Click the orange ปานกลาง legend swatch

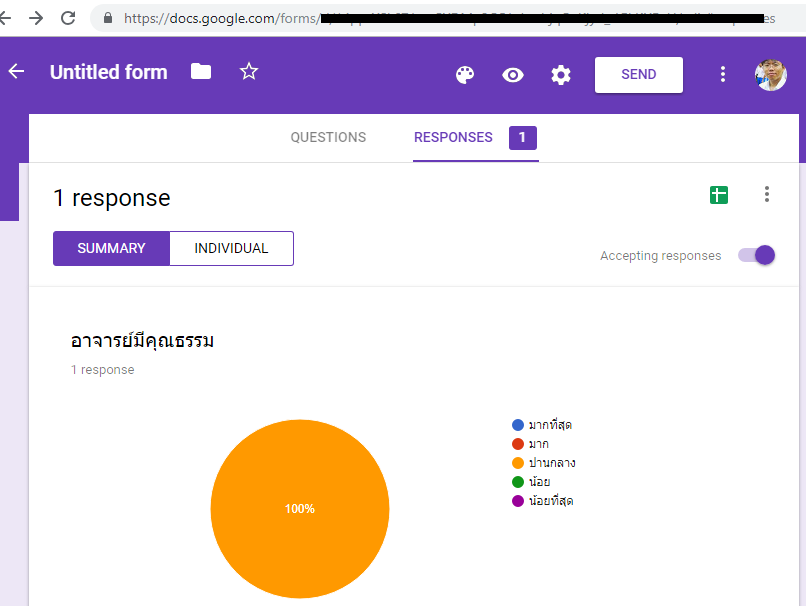[518, 463]
